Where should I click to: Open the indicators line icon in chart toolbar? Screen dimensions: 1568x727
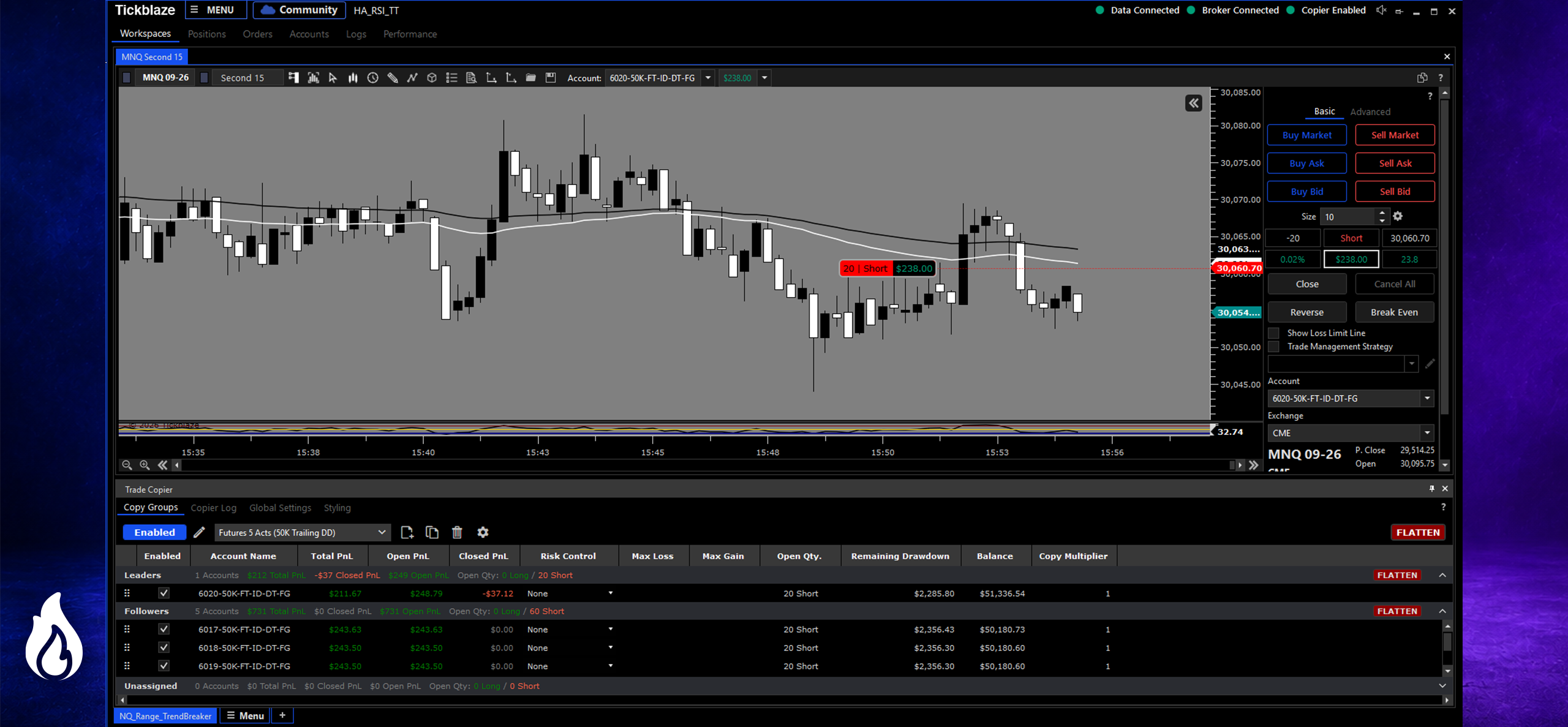coord(412,78)
